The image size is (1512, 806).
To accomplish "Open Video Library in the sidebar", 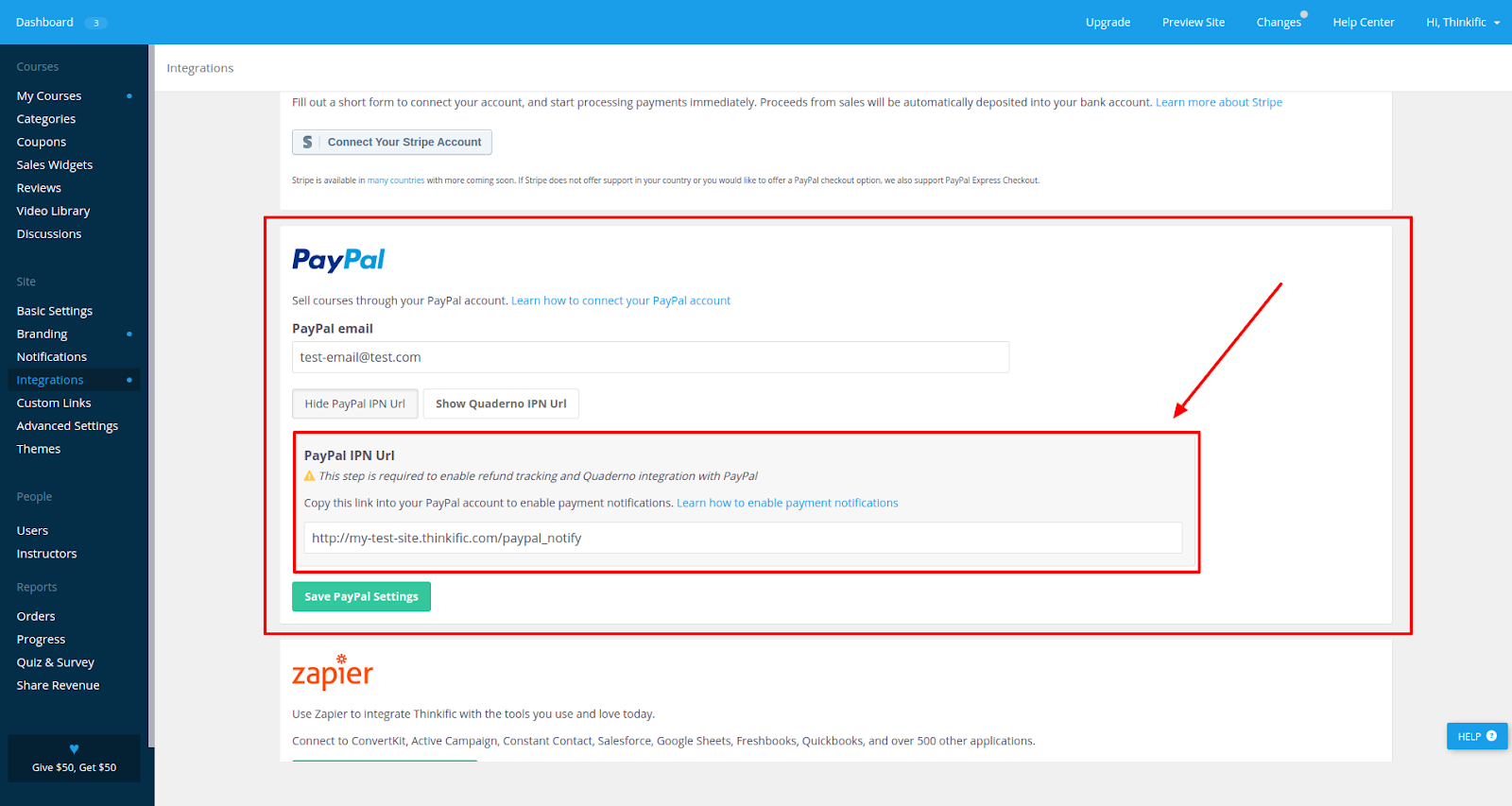I will coord(53,211).
